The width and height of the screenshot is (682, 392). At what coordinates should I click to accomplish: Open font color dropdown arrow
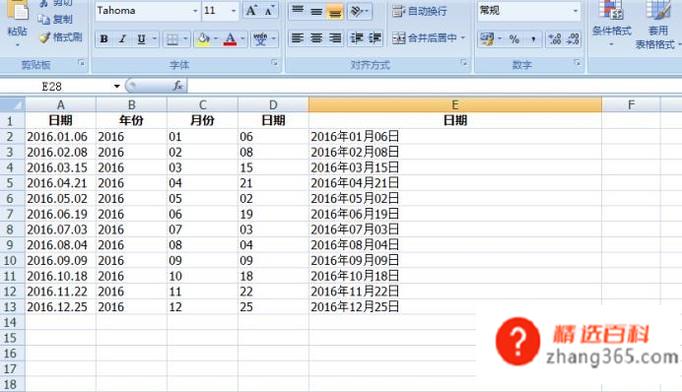point(243,39)
